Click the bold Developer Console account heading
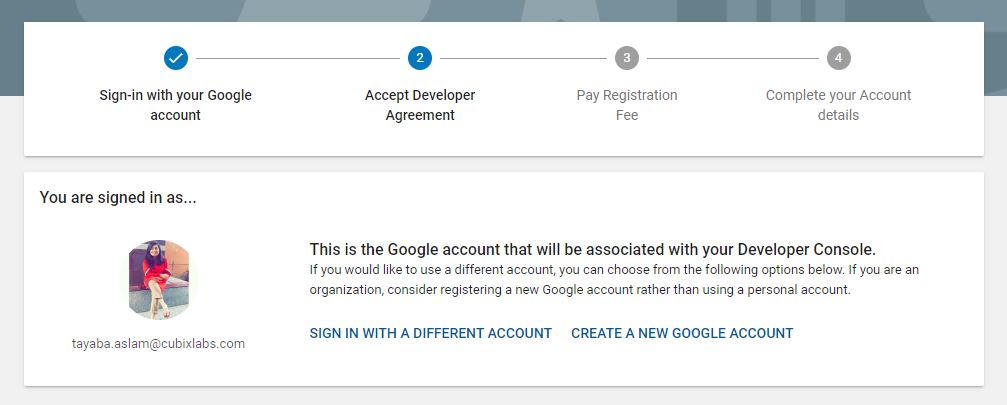This screenshot has height=405, width=1007. [x=592, y=249]
